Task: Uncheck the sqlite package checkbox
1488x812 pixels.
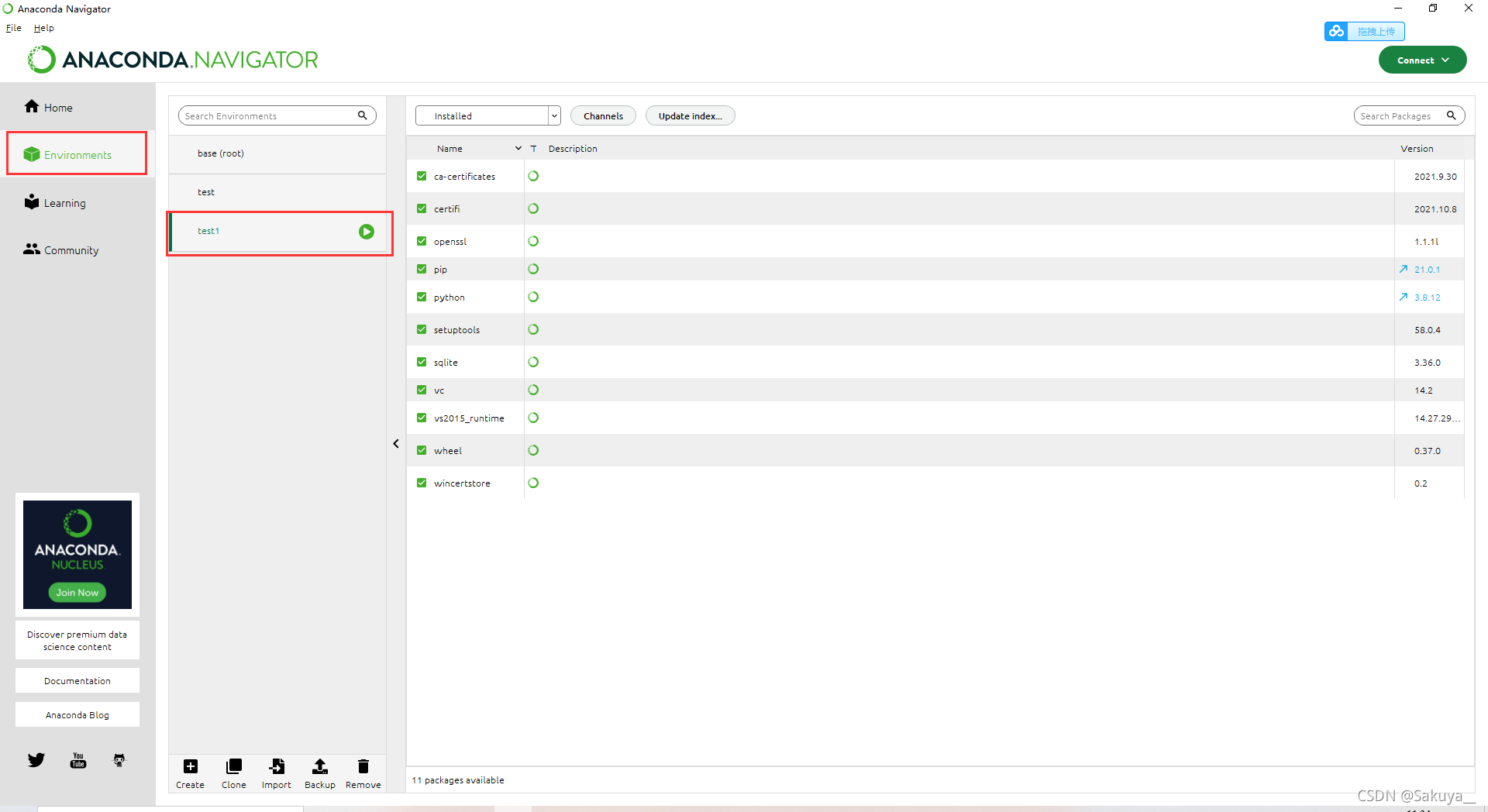Action: coord(422,362)
